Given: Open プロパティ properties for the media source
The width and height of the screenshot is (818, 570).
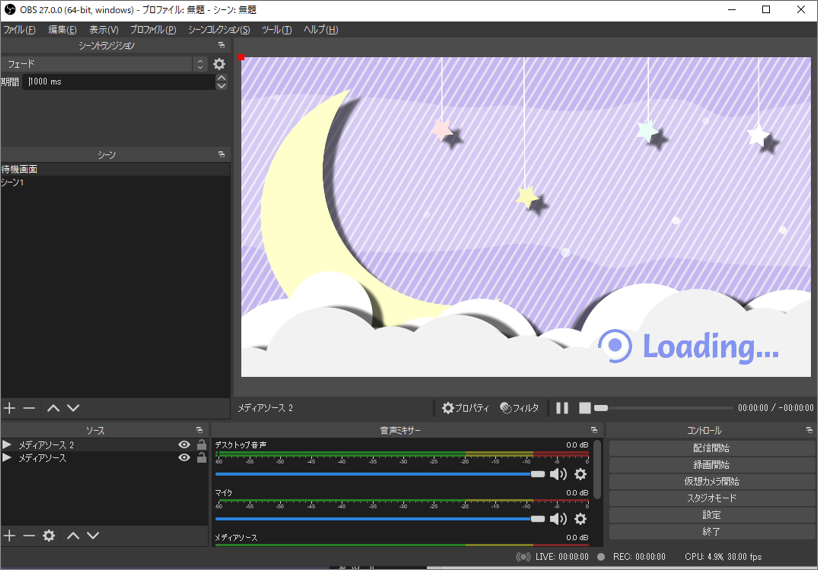Looking at the screenshot, I should (466, 408).
